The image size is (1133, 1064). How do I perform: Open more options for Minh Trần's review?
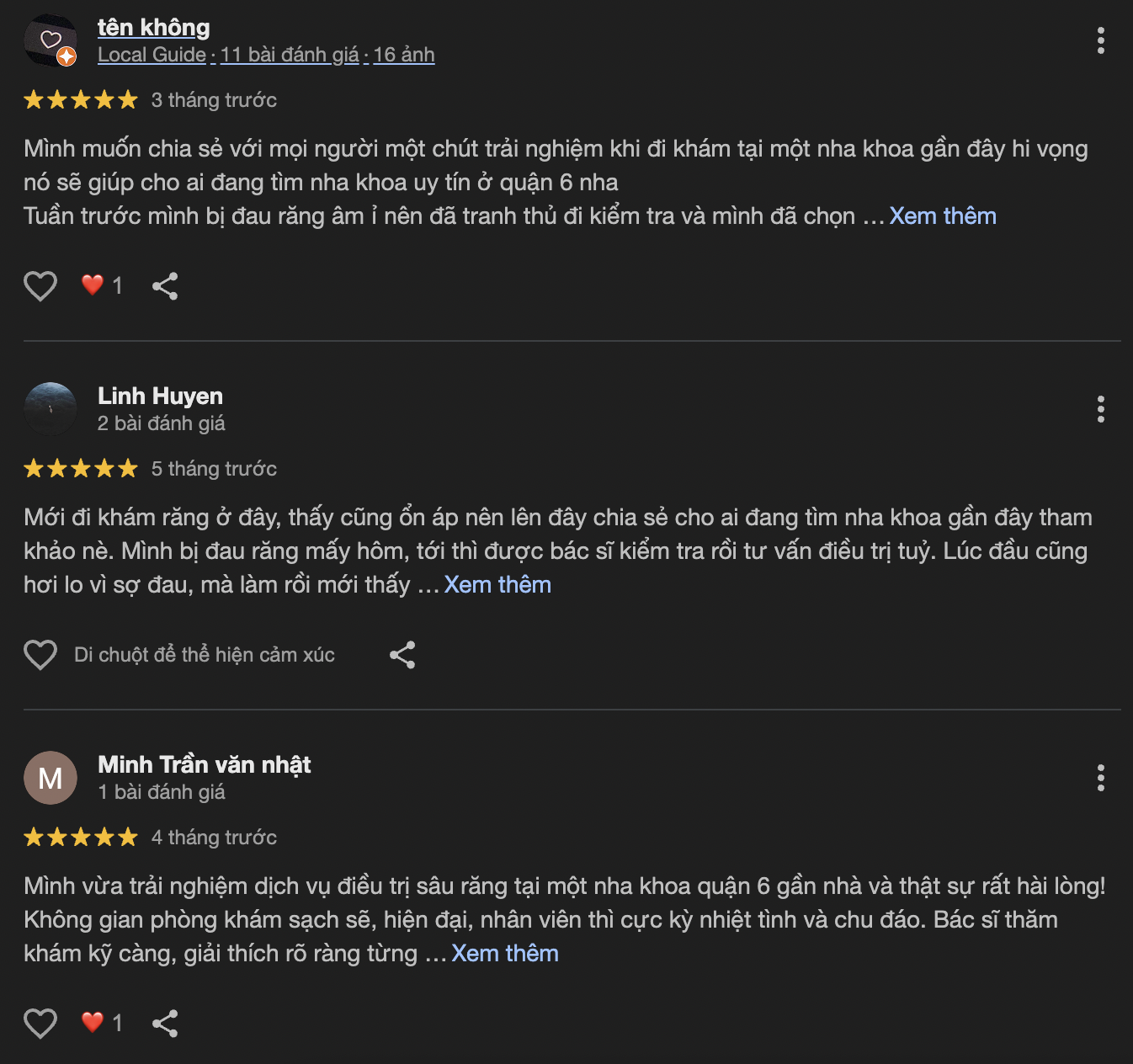click(1100, 778)
